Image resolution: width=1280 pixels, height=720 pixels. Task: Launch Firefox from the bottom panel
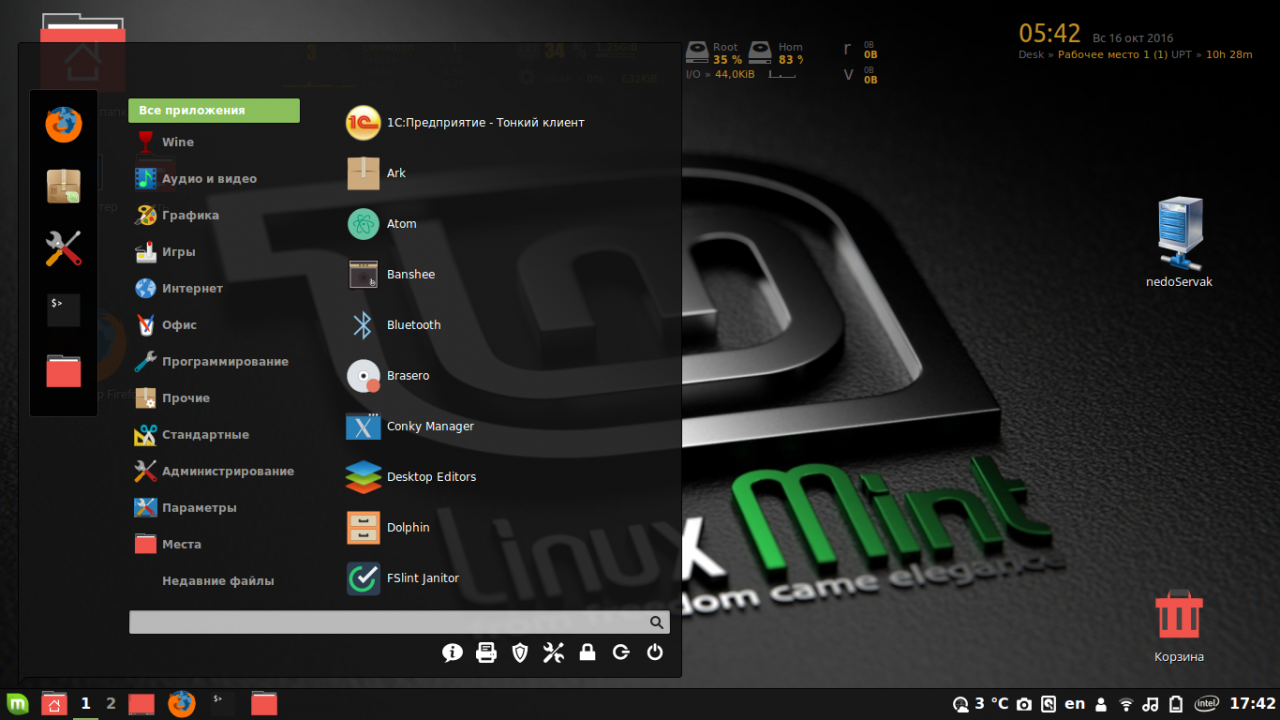pos(181,704)
